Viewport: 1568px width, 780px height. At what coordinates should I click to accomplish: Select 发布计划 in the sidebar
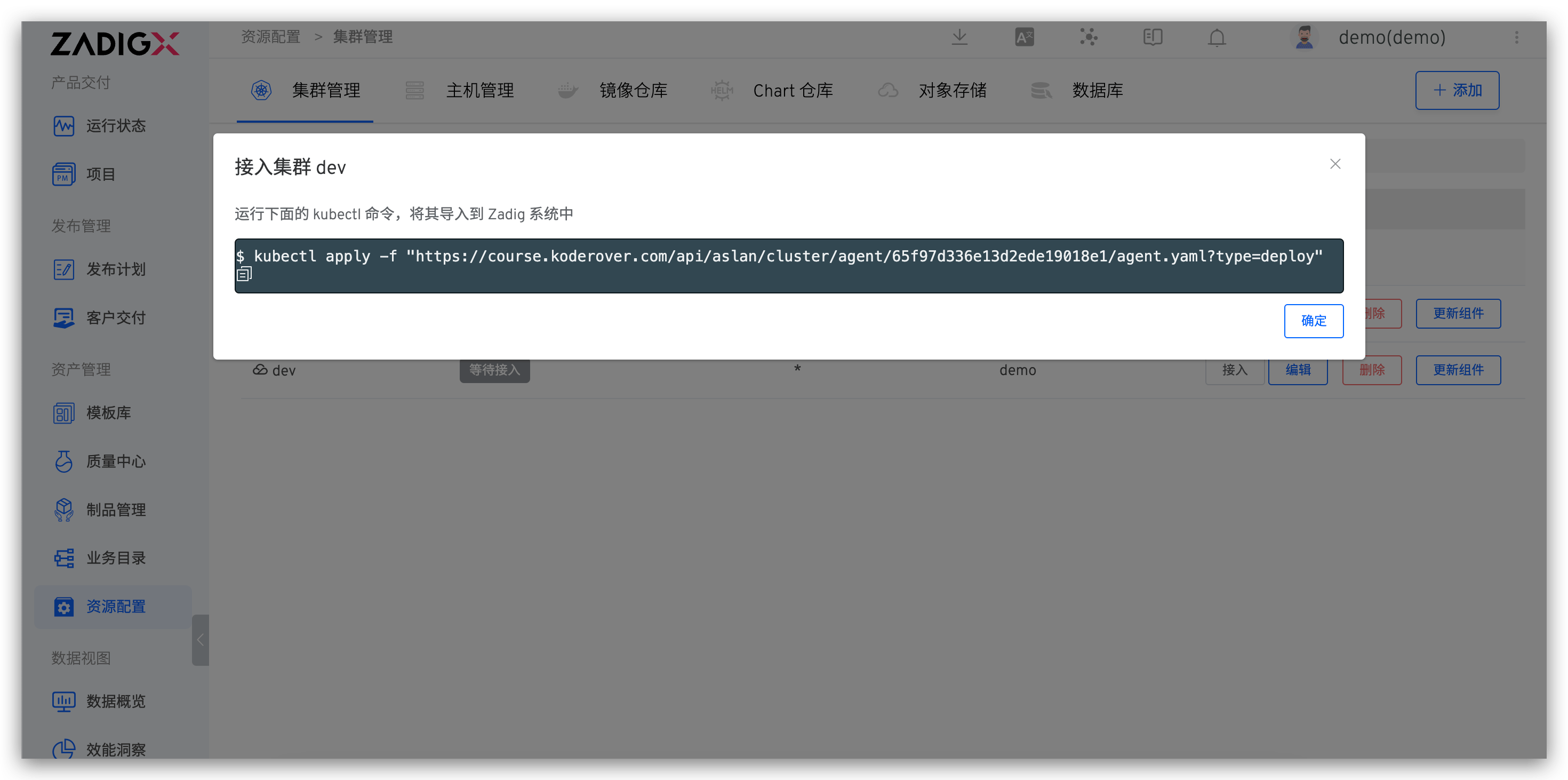coord(116,270)
